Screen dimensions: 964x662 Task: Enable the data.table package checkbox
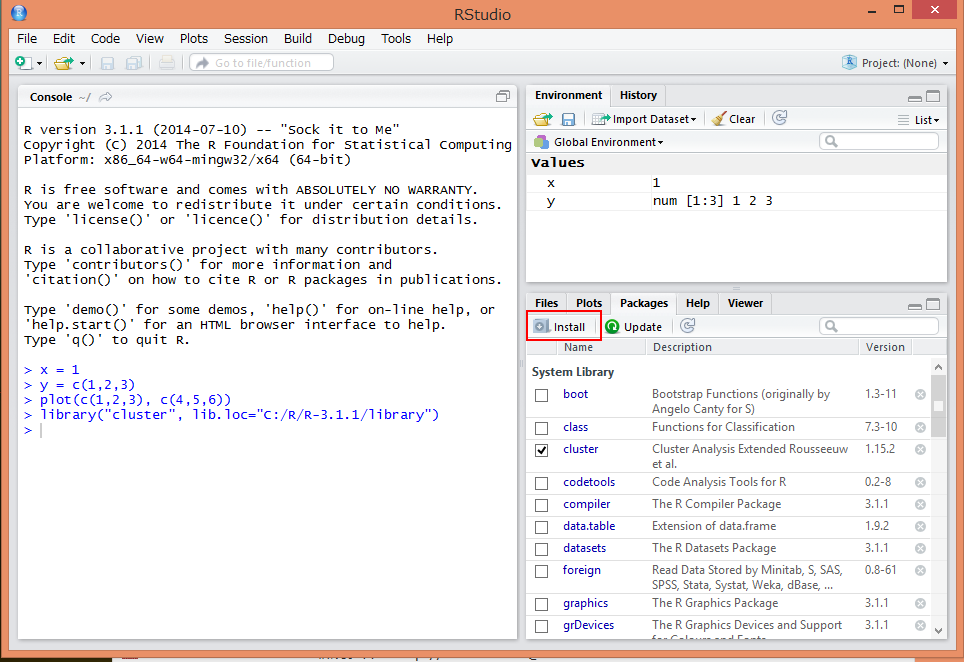pyautogui.click(x=542, y=527)
